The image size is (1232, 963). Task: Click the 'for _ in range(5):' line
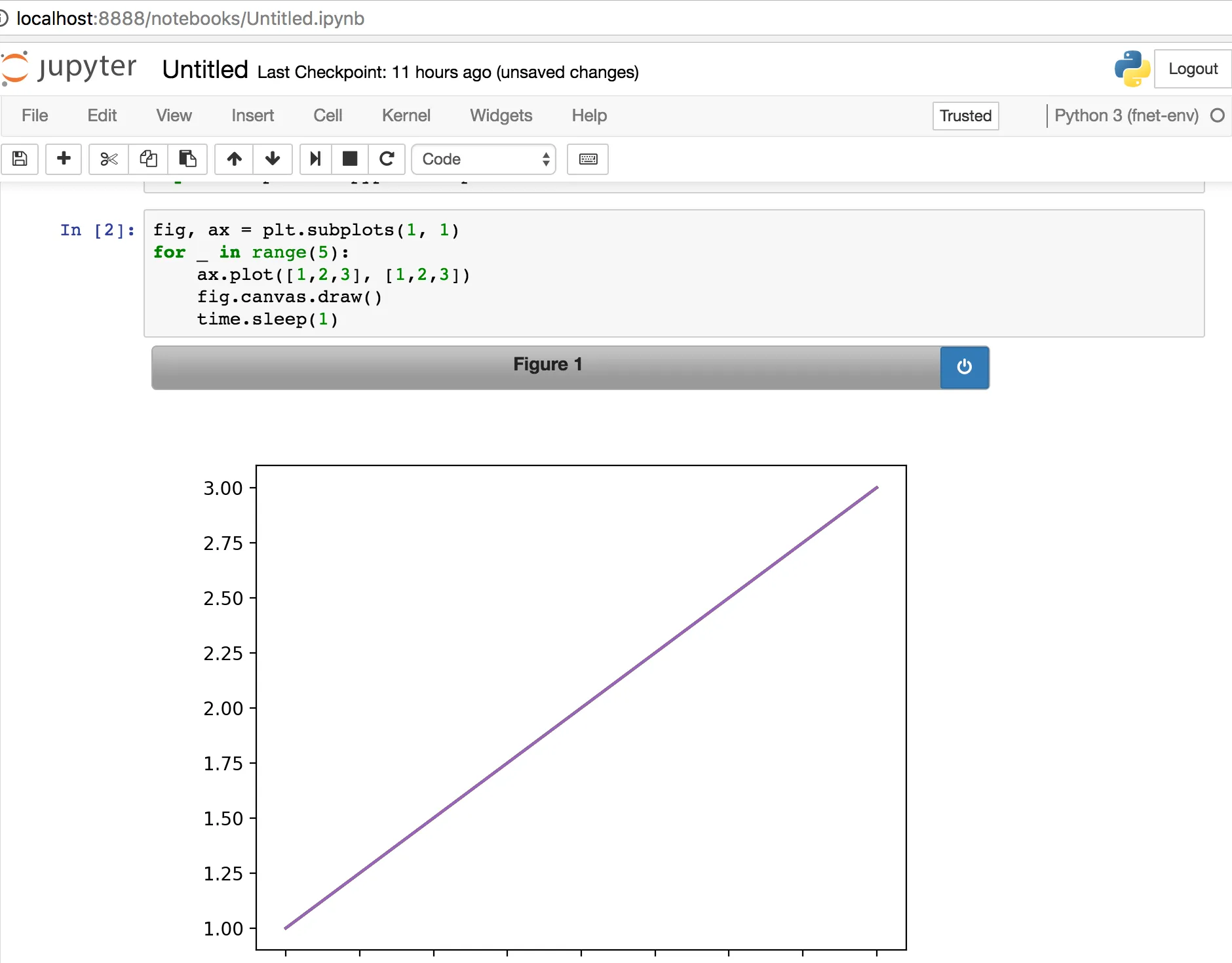click(x=251, y=252)
